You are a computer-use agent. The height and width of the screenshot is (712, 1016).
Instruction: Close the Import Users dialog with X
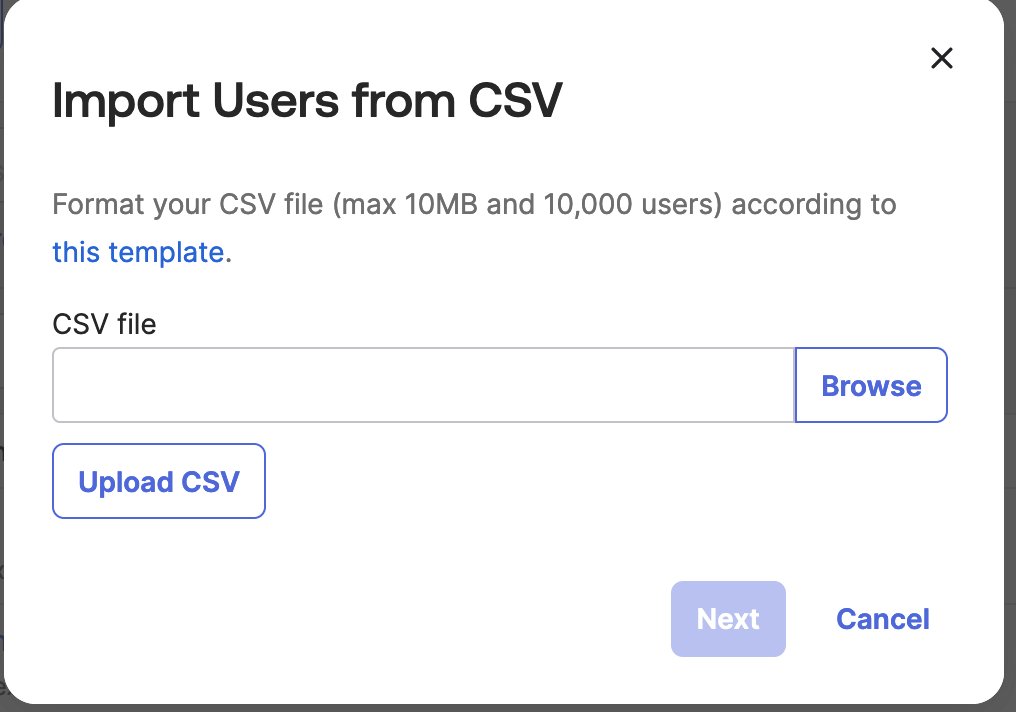[941, 59]
